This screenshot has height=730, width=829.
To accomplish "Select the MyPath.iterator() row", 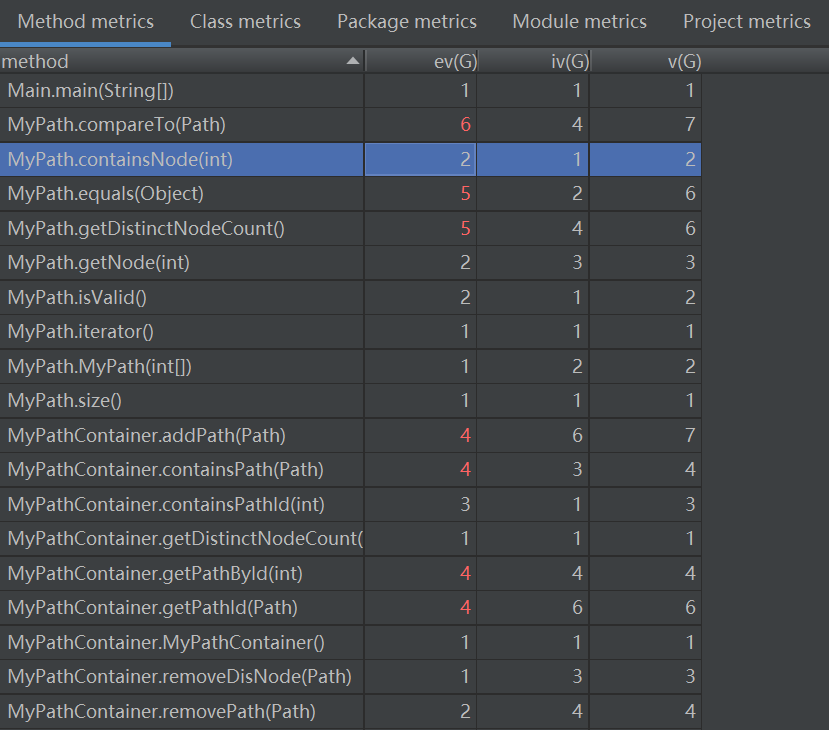I will (x=351, y=331).
